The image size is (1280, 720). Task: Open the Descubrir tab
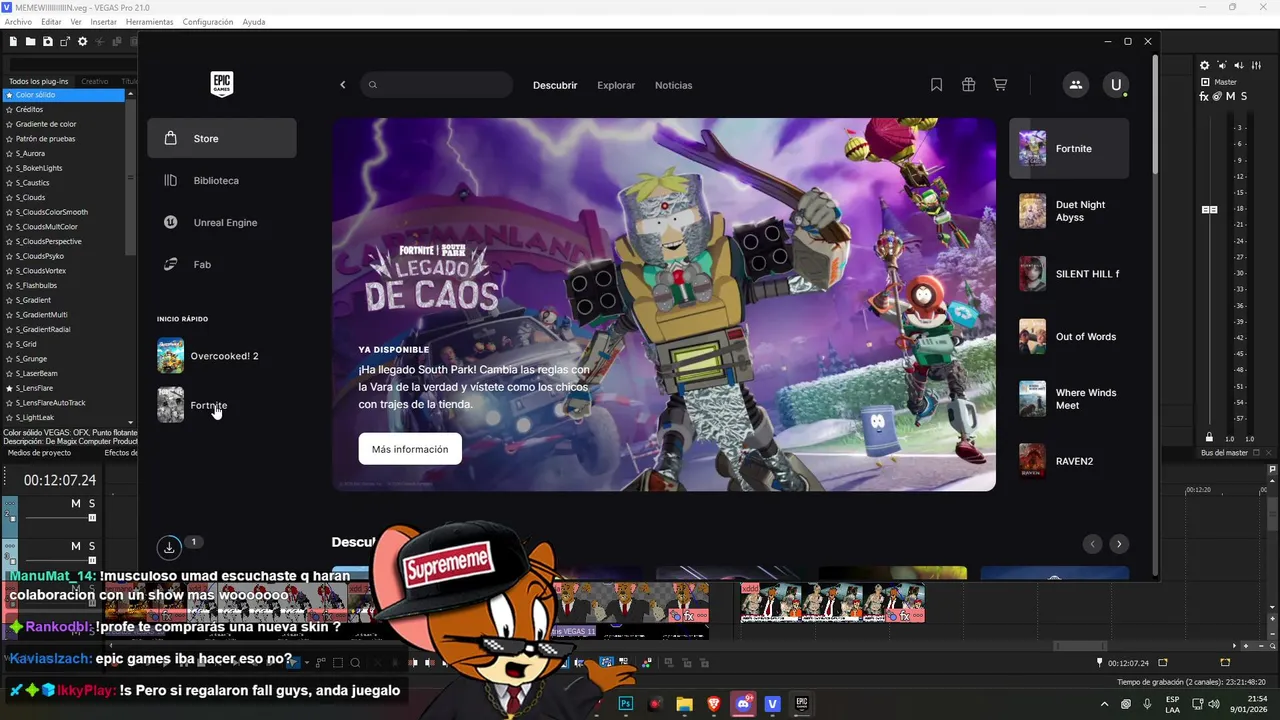(555, 85)
